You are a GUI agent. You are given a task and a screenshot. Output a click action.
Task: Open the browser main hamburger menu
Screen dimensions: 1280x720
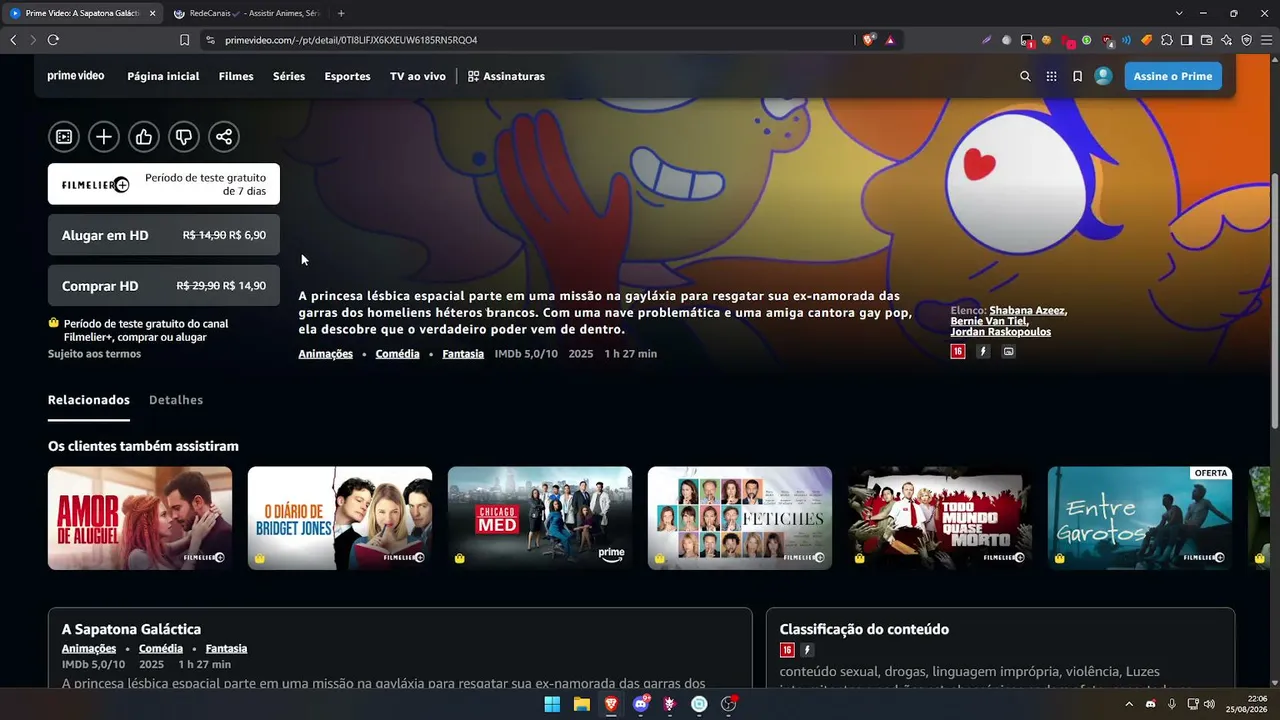coord(1266,40)
